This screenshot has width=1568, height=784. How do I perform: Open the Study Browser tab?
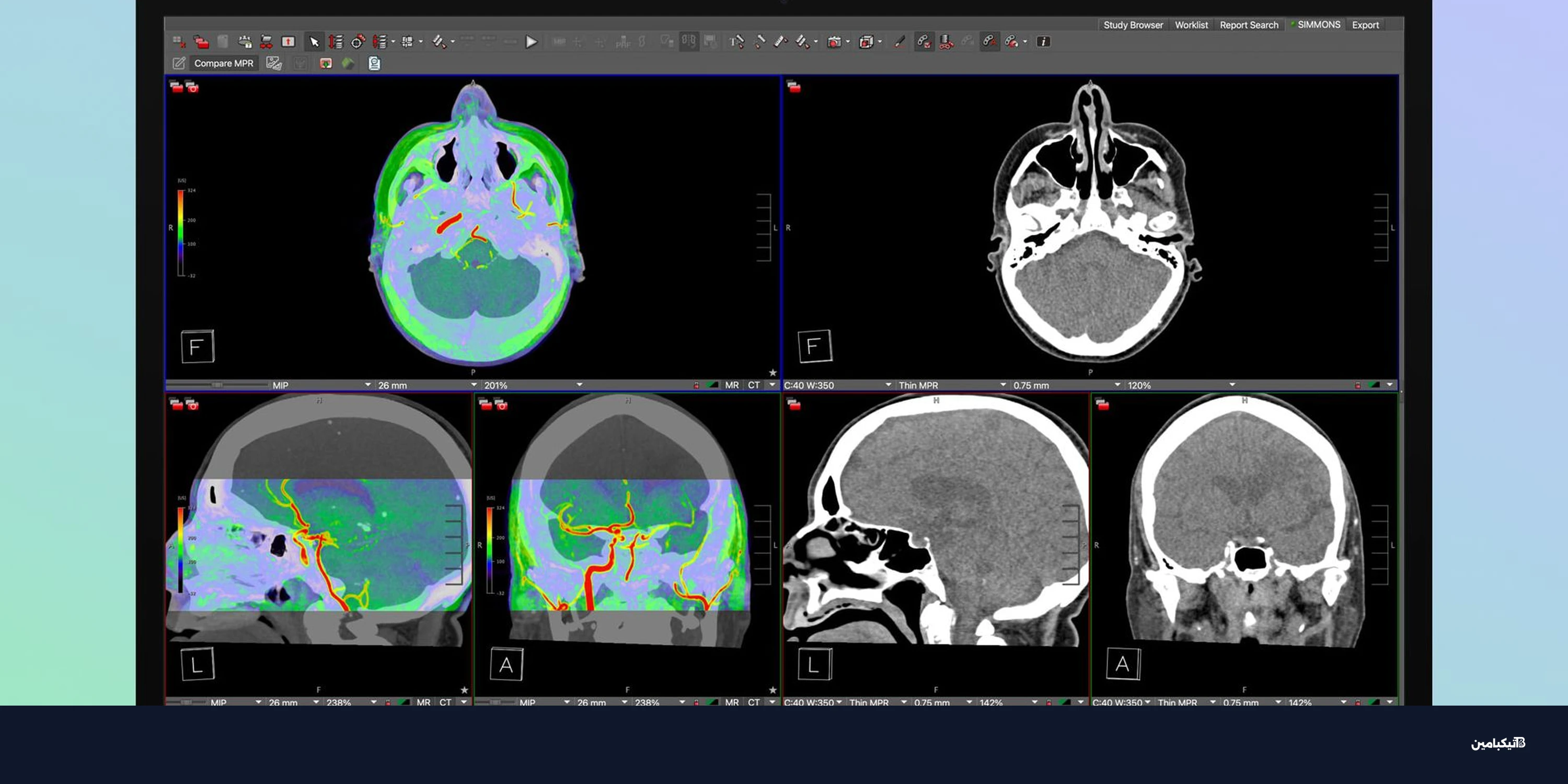(1133, 25)
